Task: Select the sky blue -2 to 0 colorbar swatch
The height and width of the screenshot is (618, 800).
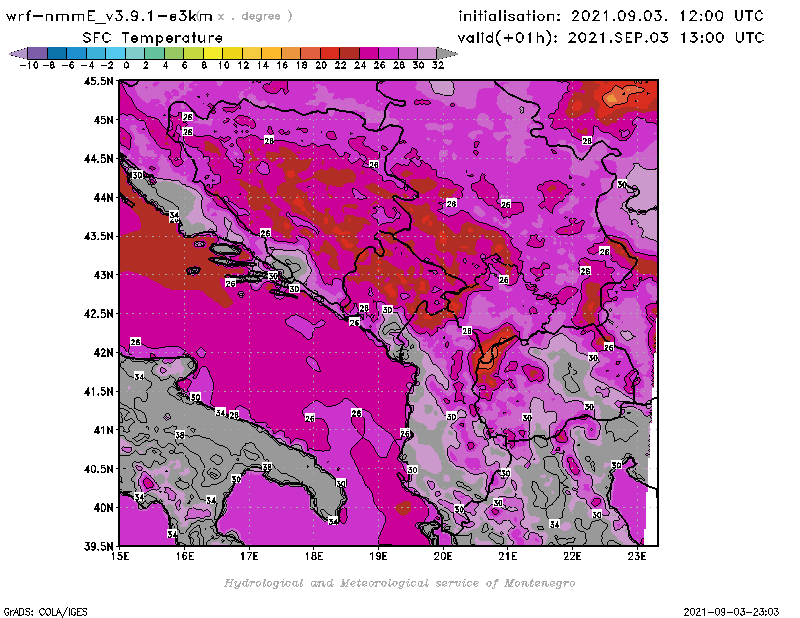Action: point(115,53)
